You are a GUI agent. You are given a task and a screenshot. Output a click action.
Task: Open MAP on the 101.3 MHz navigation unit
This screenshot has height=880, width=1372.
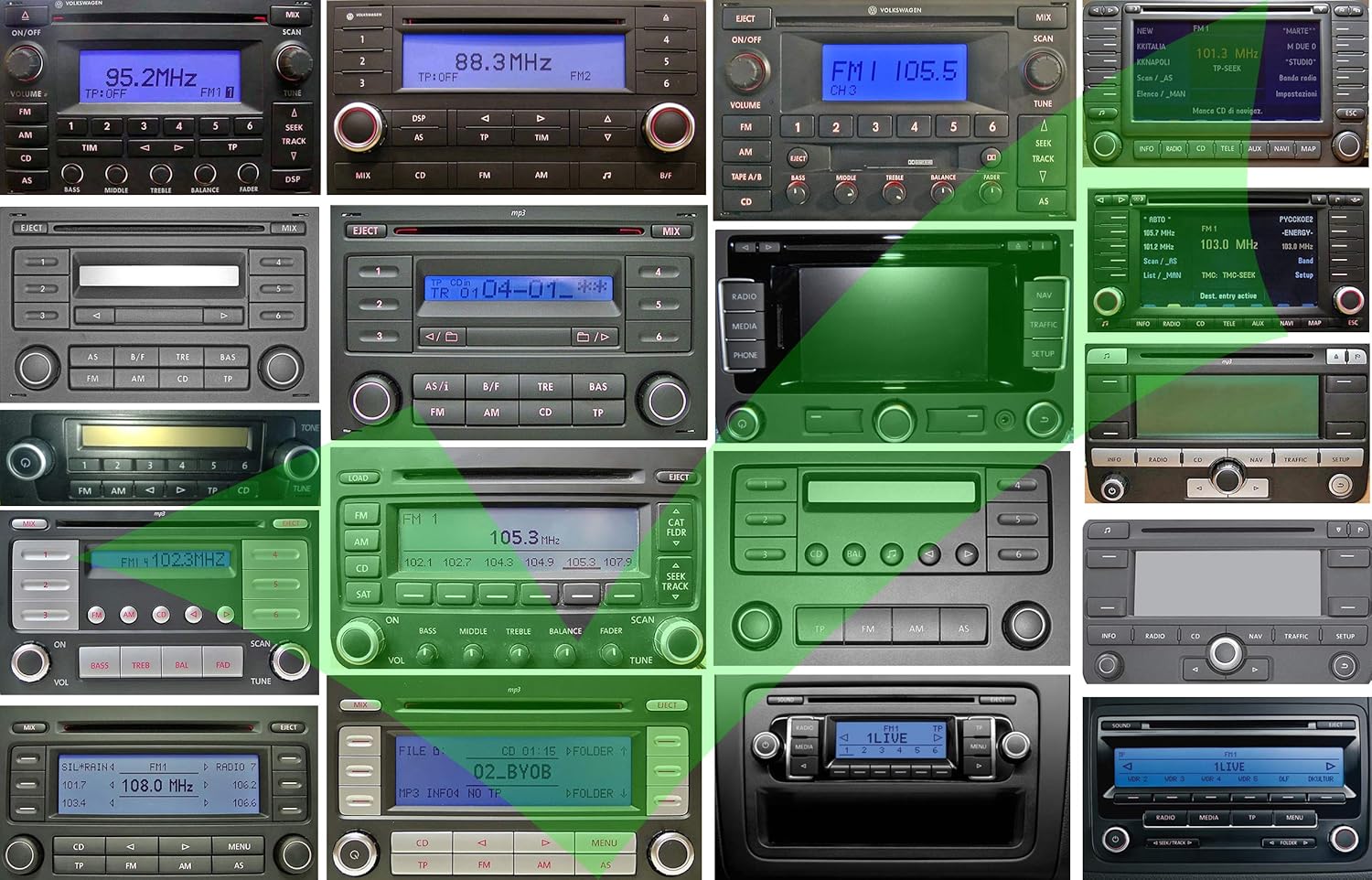[1309, 148]
